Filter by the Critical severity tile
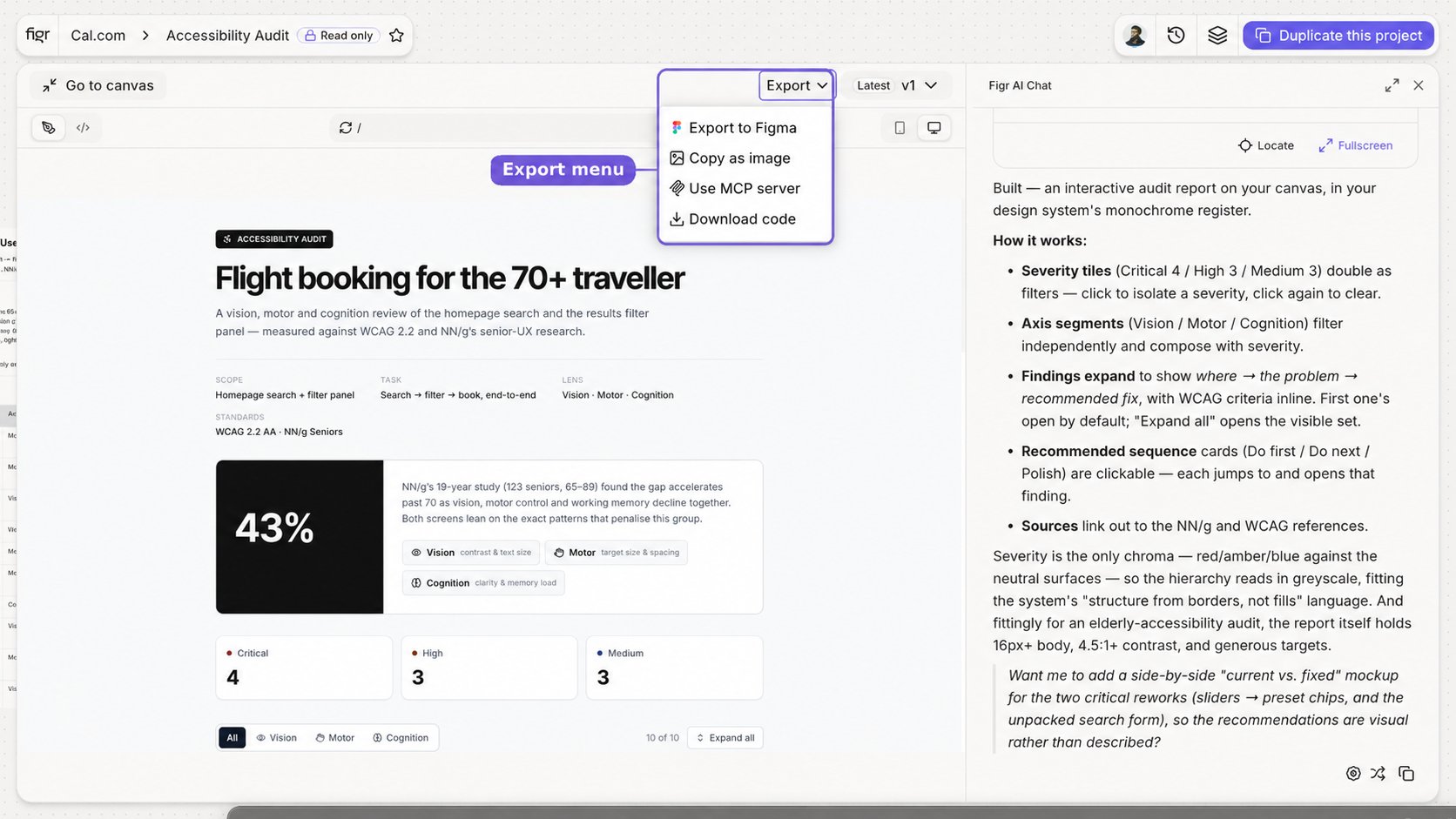Screen dimensions: 1456x819 coord(304,668)
